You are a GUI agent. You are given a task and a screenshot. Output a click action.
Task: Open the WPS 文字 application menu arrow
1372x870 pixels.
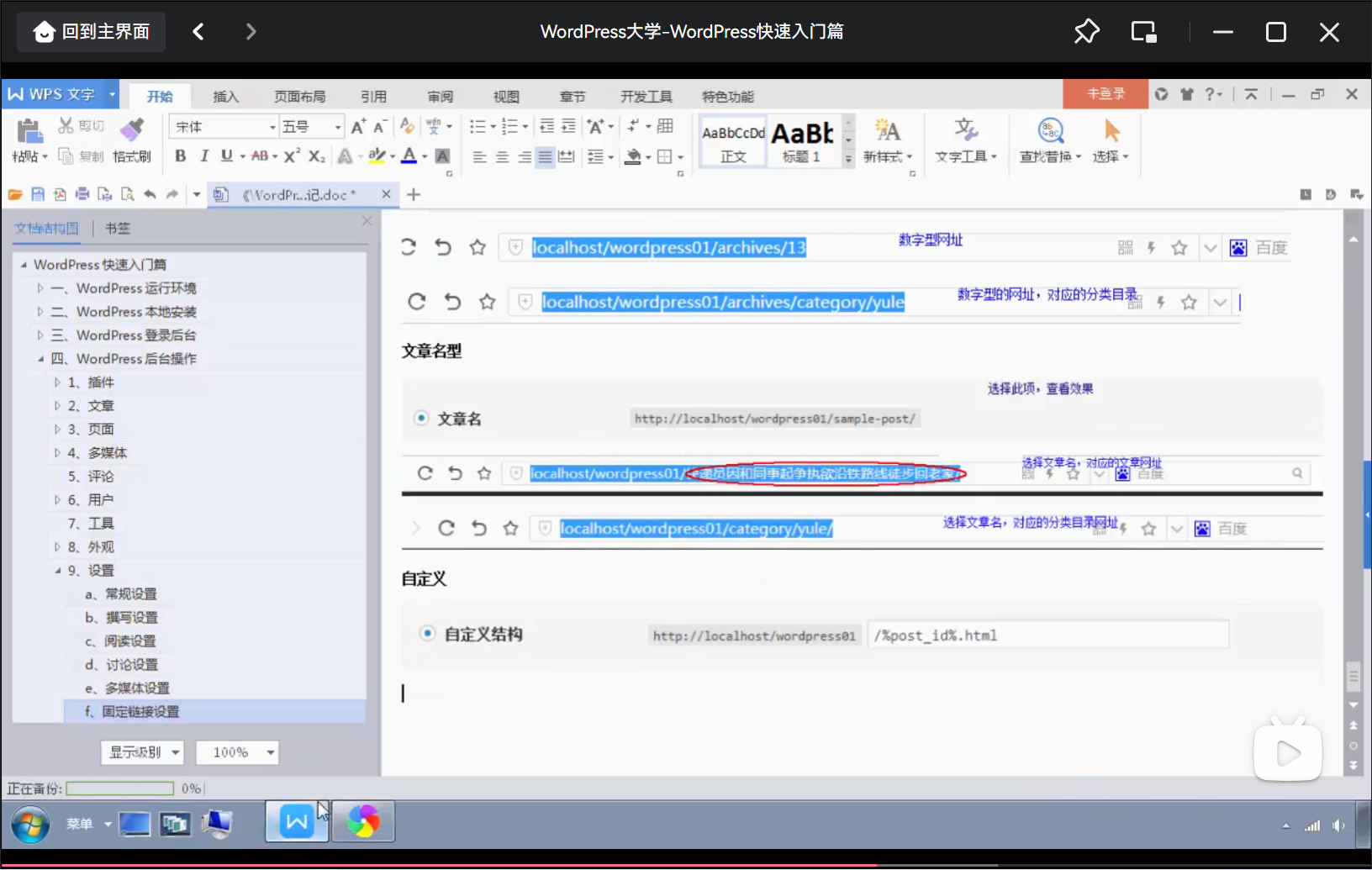(112, 94)
